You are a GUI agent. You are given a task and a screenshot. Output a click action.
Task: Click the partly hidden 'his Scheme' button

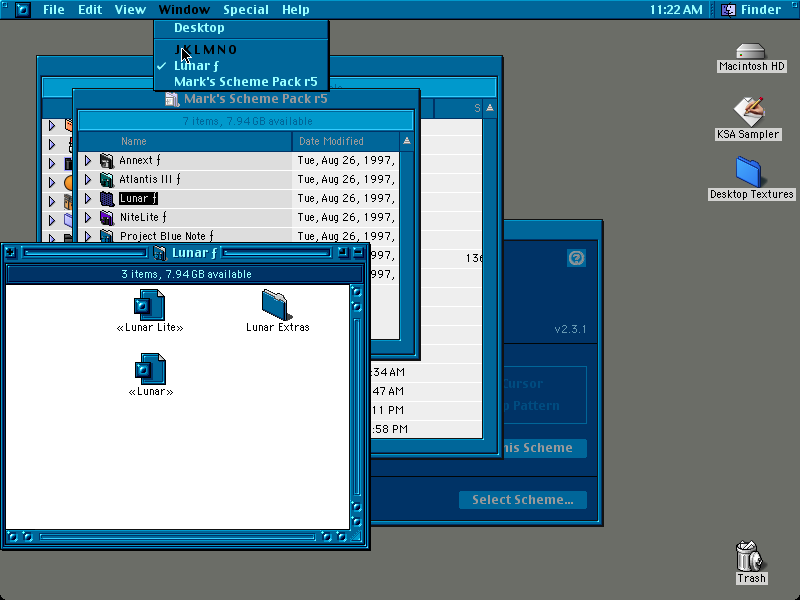click(x=544, y=448)
